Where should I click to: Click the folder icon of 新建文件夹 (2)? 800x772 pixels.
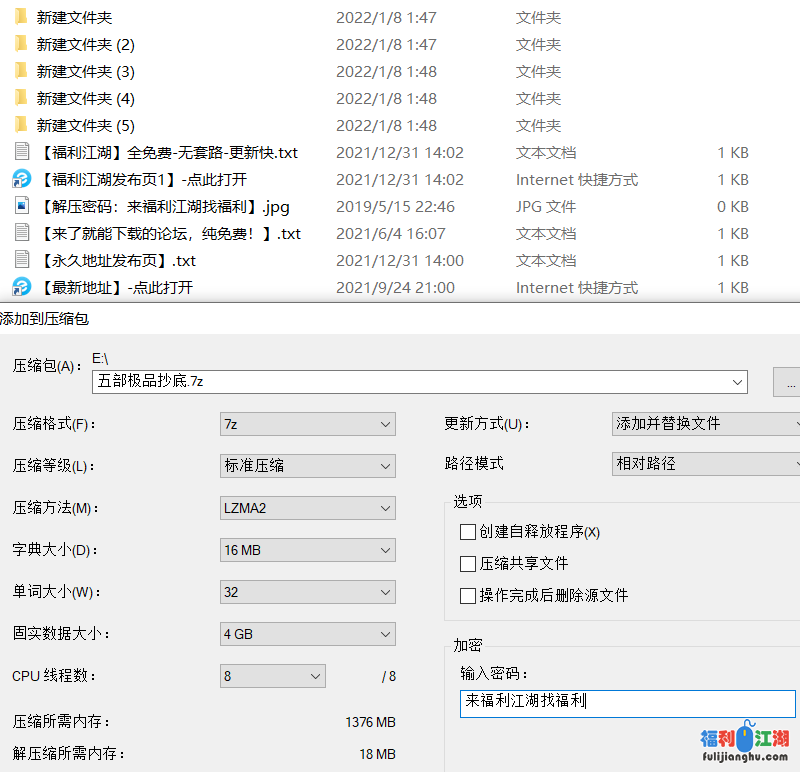(21, 44)
